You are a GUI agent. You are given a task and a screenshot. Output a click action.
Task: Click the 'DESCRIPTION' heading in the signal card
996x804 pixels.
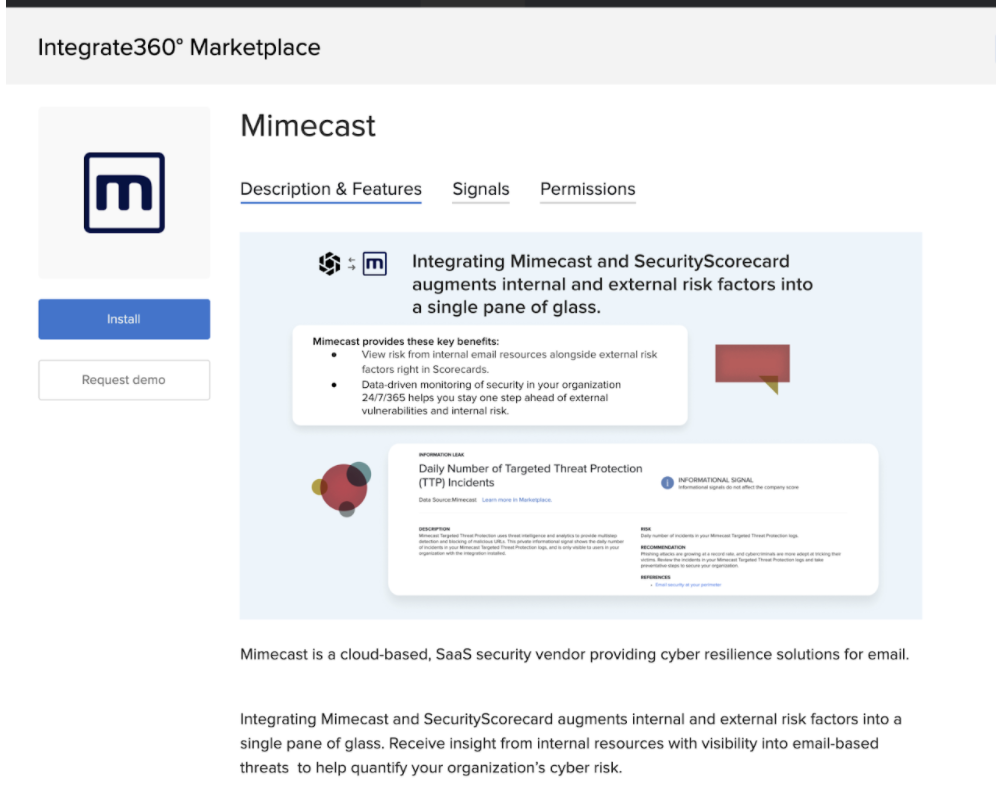tap(434, 528)
